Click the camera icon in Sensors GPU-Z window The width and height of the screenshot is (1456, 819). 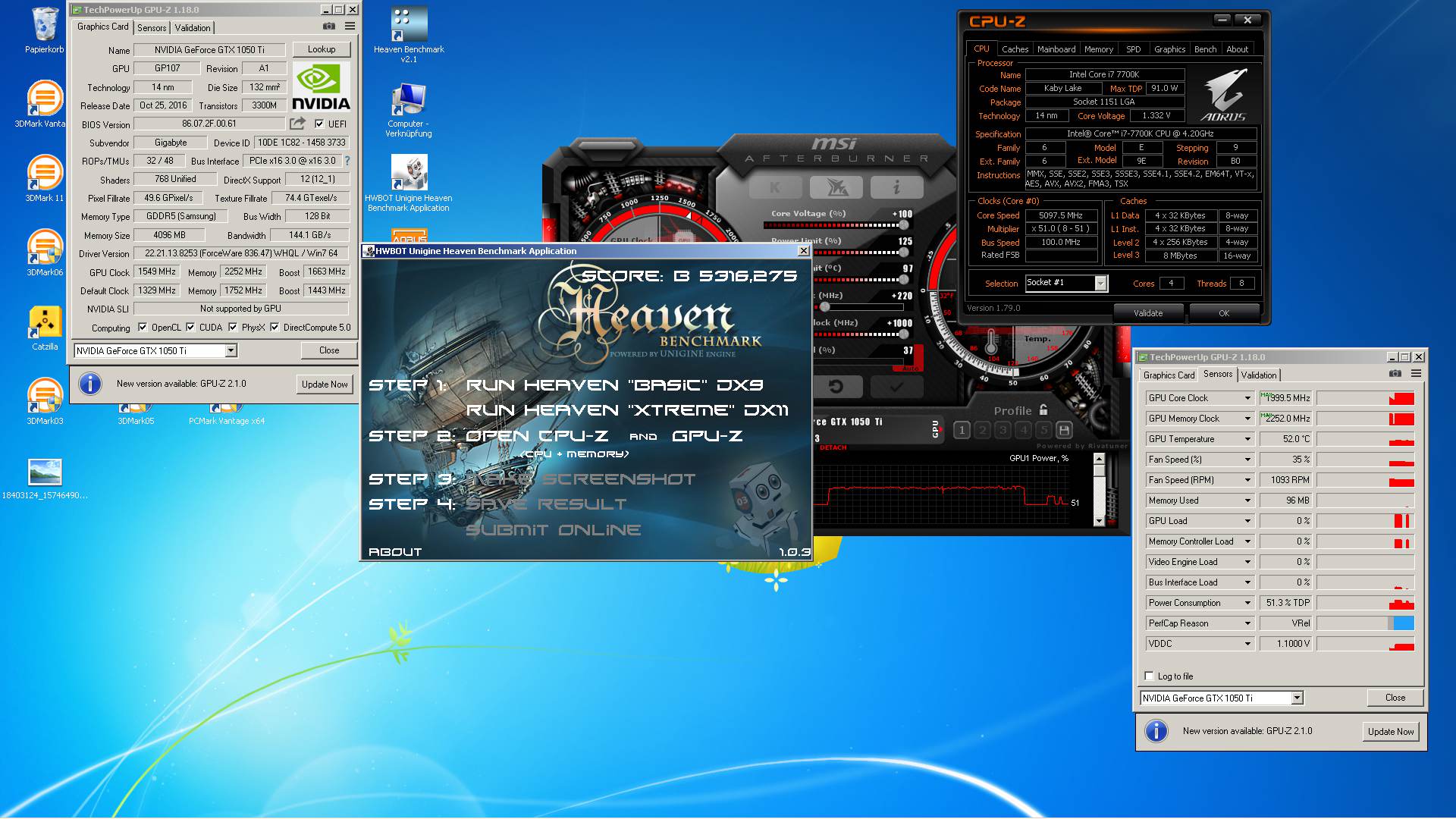pos(1395,374)
